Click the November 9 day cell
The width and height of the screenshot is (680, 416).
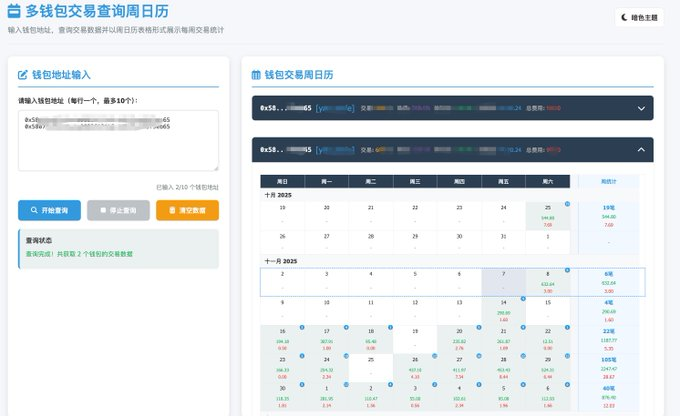pyautogui.click(x=282, y=311)
